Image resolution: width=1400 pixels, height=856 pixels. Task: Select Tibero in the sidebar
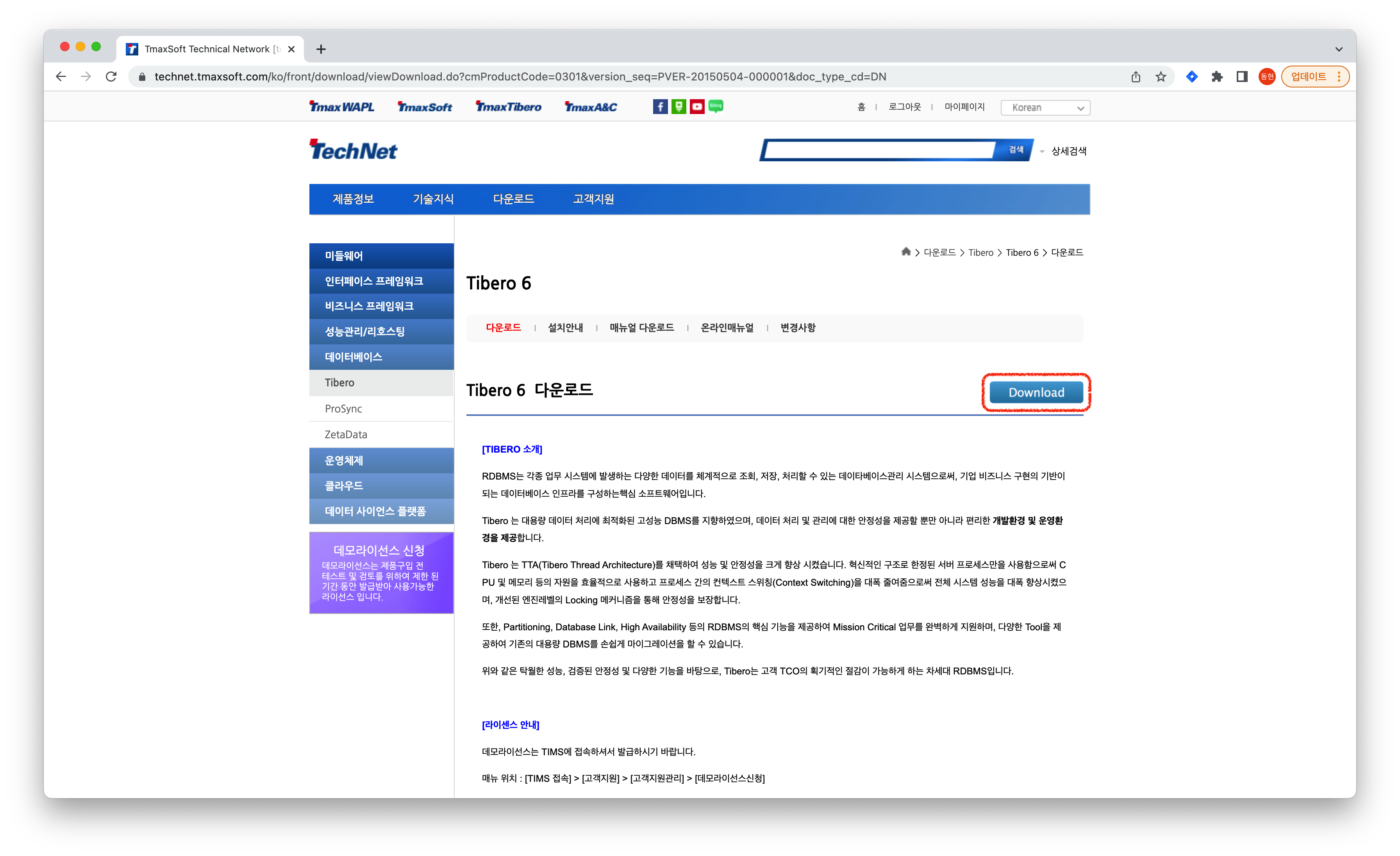(x=381, y=383)
